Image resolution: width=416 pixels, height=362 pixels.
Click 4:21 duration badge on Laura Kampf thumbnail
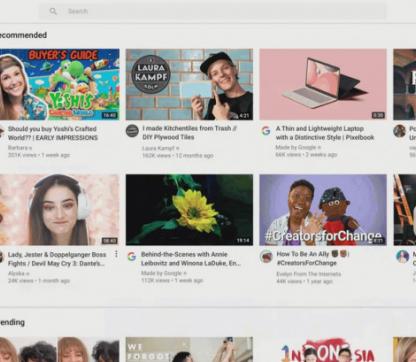coord(244,115)
